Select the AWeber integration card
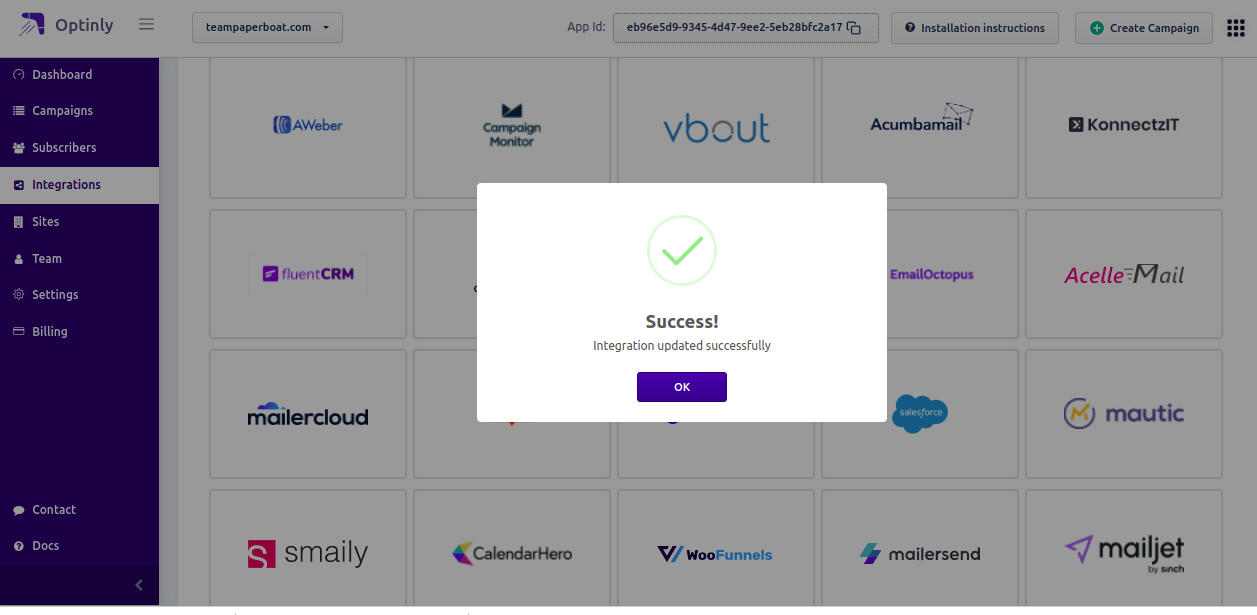 308,127
